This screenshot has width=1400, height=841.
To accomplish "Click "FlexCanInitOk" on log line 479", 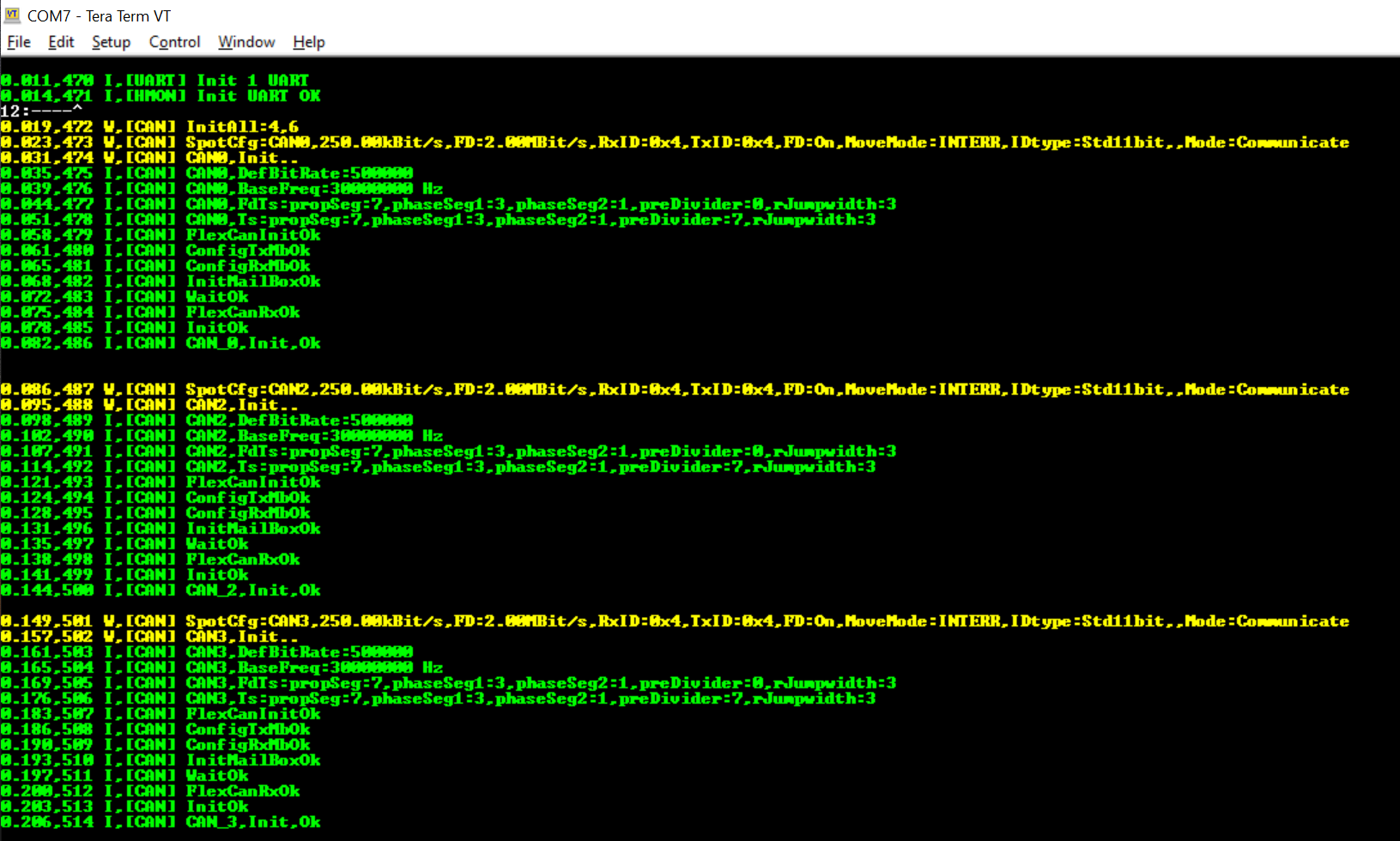I will [x=253, y=234].
